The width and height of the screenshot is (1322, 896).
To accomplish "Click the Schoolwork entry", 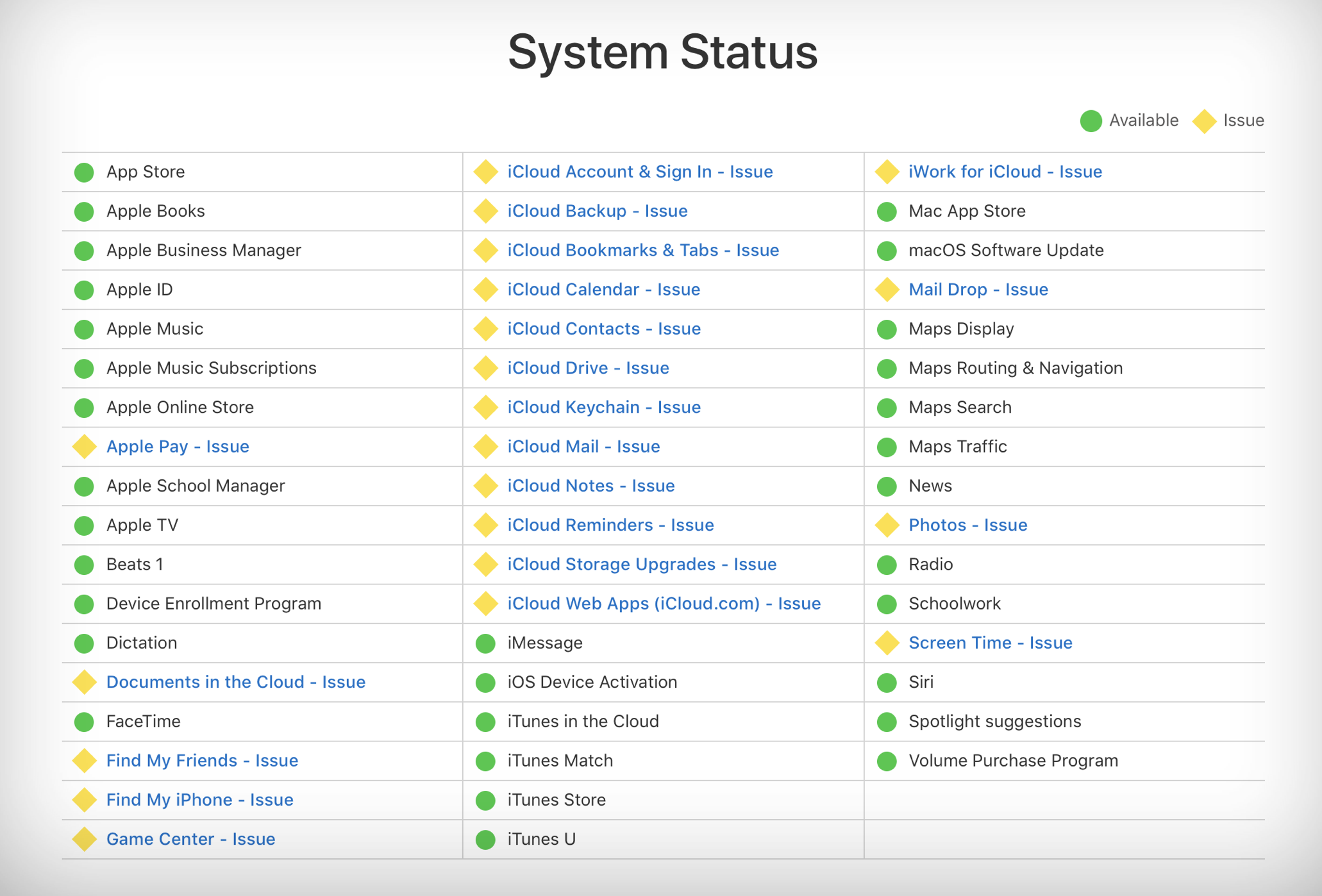I will click(x=954, y=603).
